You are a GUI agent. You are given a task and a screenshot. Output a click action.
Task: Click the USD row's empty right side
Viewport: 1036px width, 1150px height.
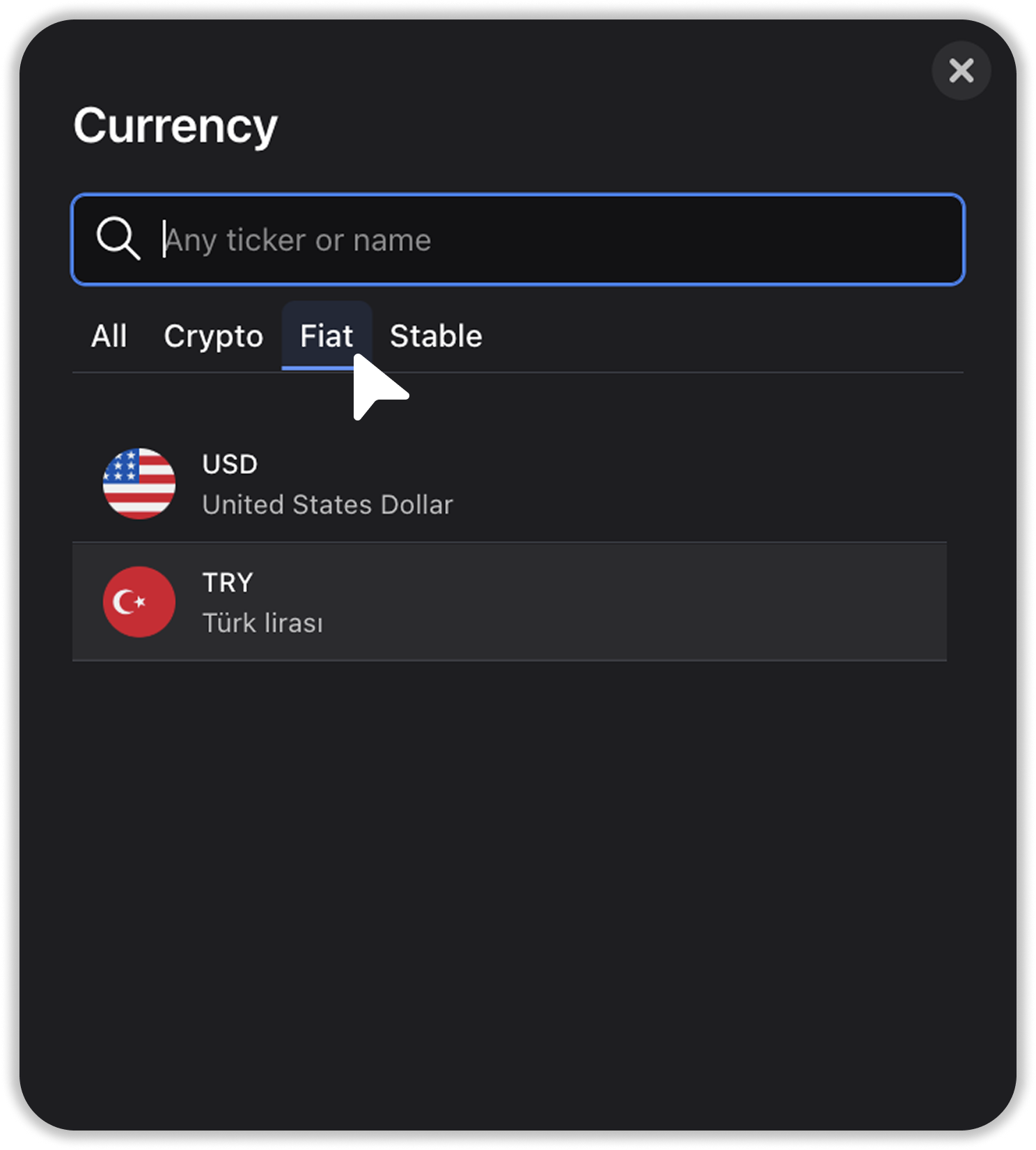696,483
